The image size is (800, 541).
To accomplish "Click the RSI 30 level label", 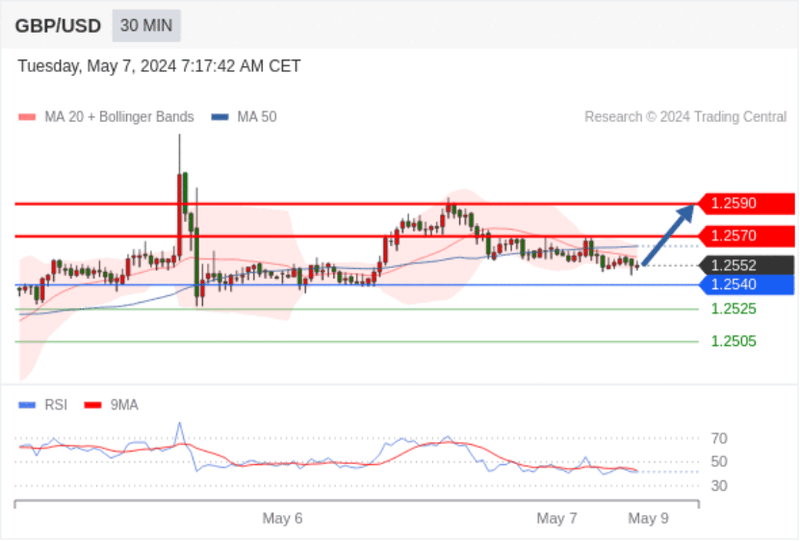I will tap(719, 486).
